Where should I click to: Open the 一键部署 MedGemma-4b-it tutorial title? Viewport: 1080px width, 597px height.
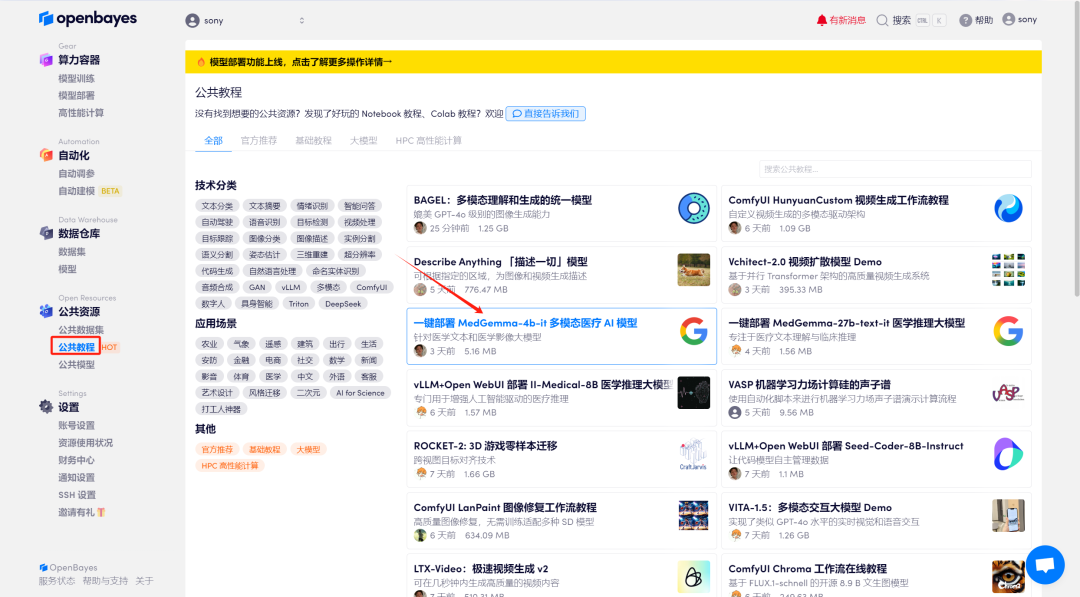pyautogui.click(x=526, y=323)
